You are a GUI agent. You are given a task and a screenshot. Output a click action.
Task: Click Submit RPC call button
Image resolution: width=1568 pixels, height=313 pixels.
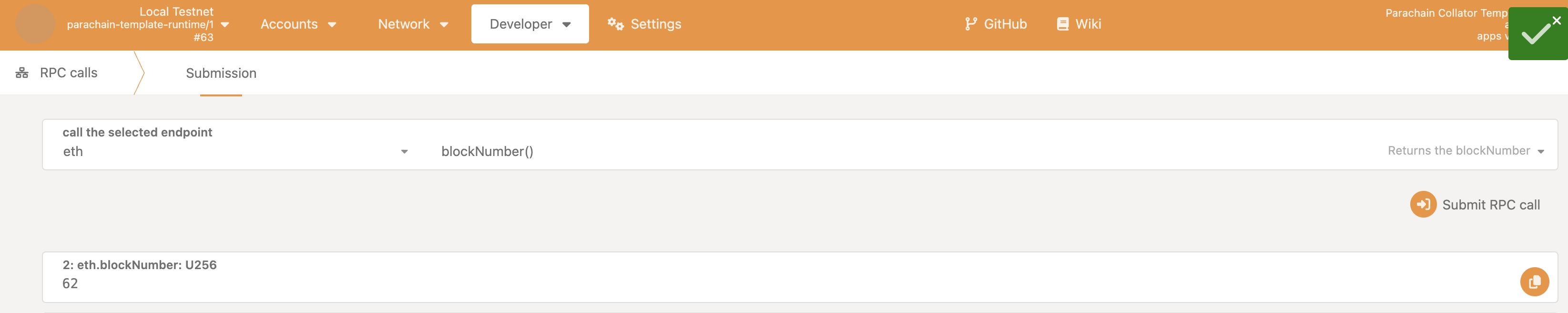tap(1475, 205)
